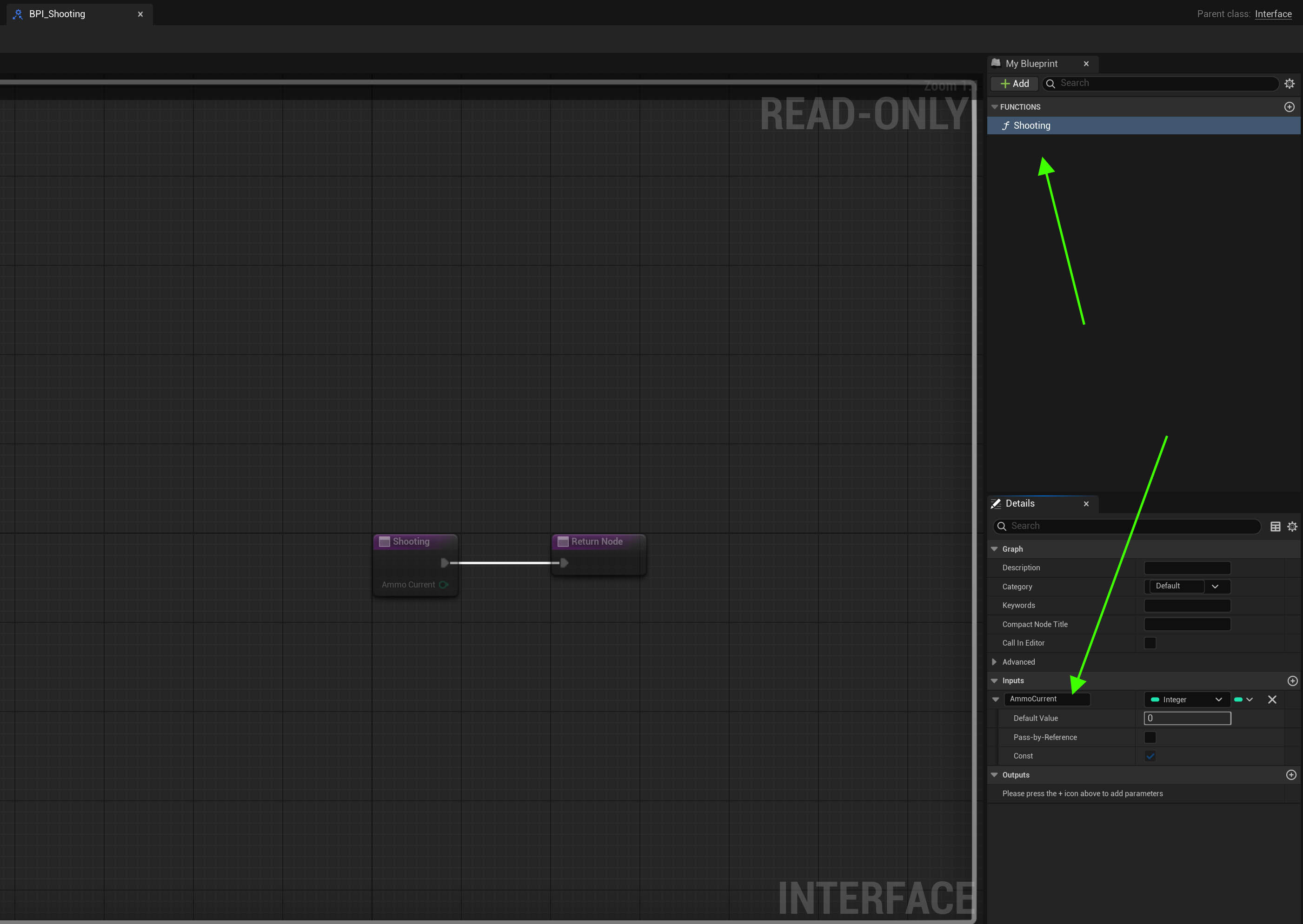Image resolution: width=1303 pixels, height=924 pixels.
Task: Open the container type dropdown next to Integer
Action: click(1243, 700)
